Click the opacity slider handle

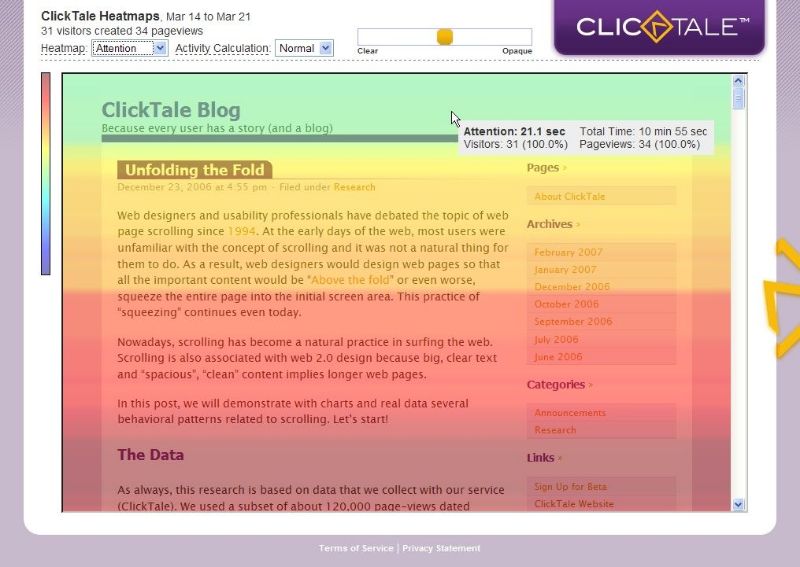point(445,37)
